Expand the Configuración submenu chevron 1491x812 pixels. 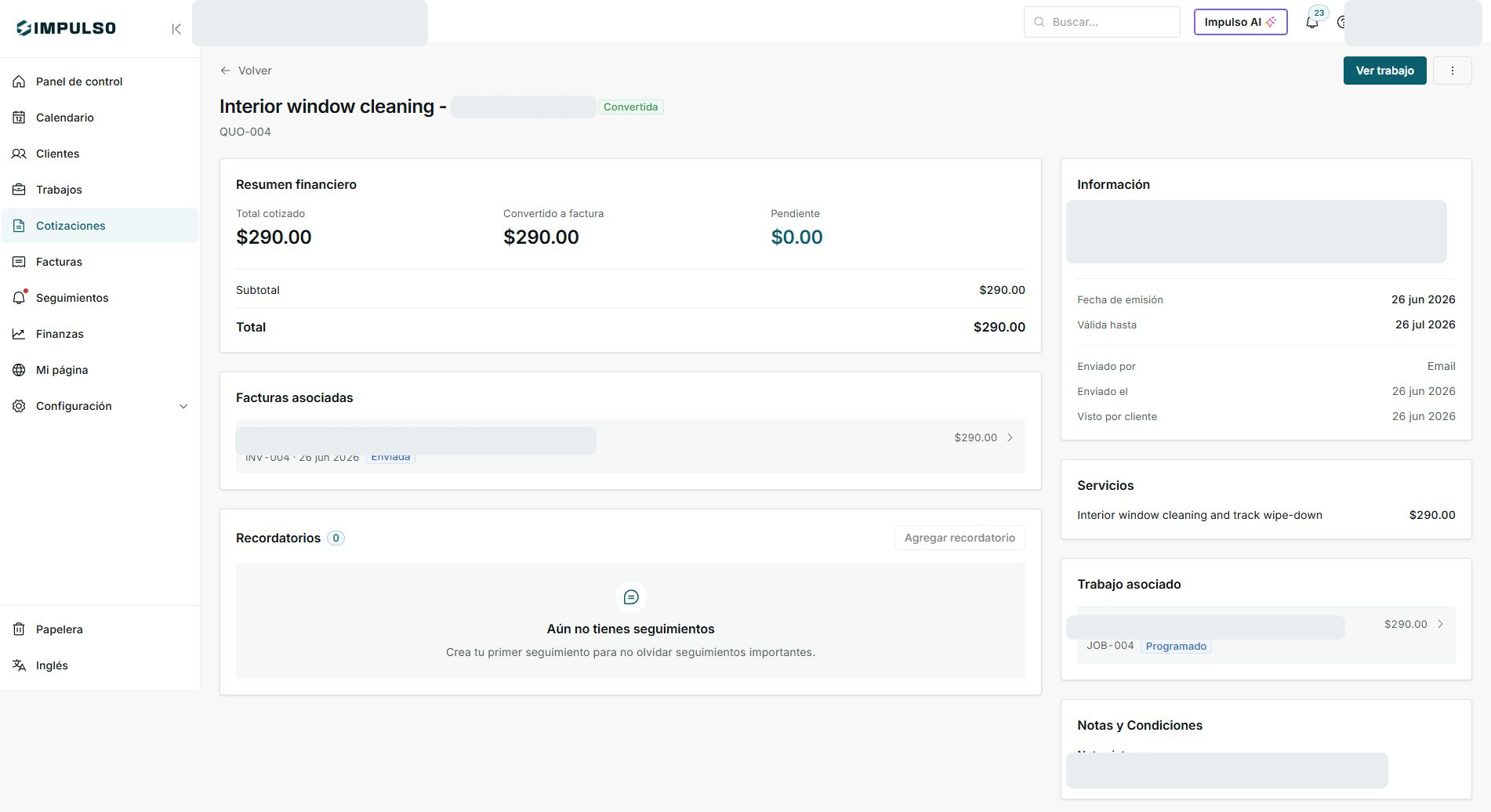click(x=183, y=406)
